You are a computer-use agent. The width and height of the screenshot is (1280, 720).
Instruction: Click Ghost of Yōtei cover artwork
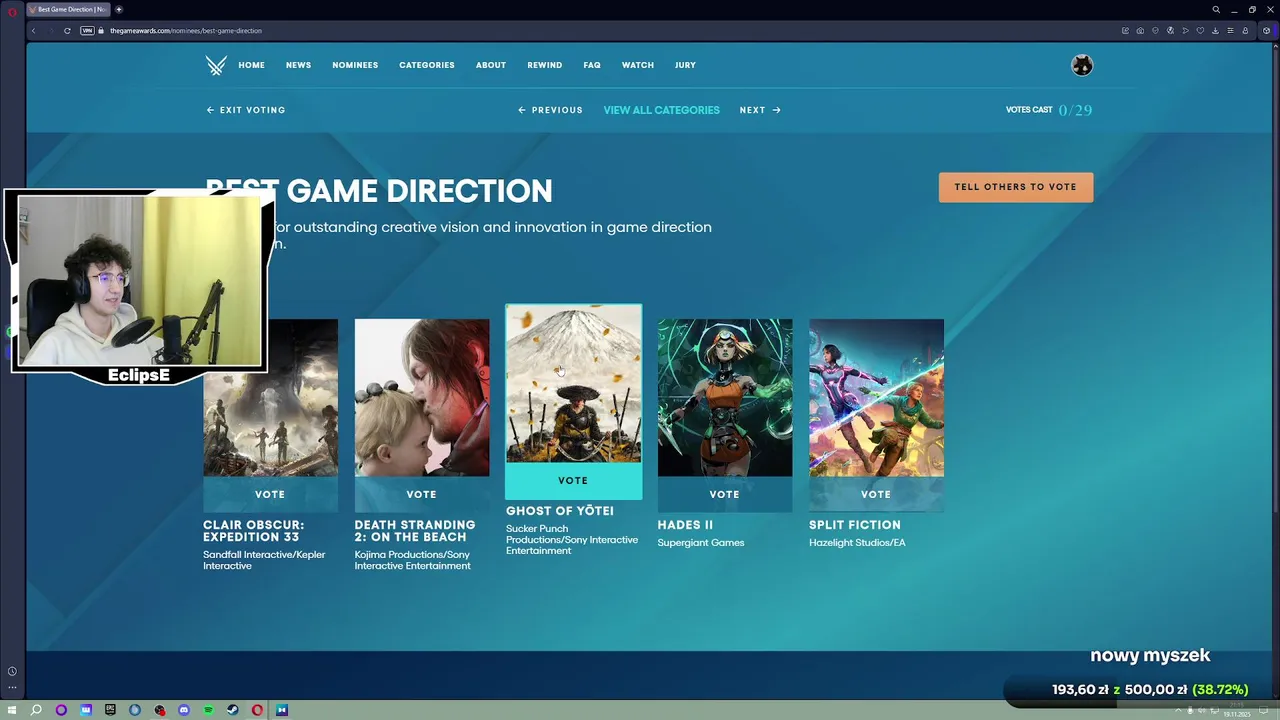click(573, 384)
